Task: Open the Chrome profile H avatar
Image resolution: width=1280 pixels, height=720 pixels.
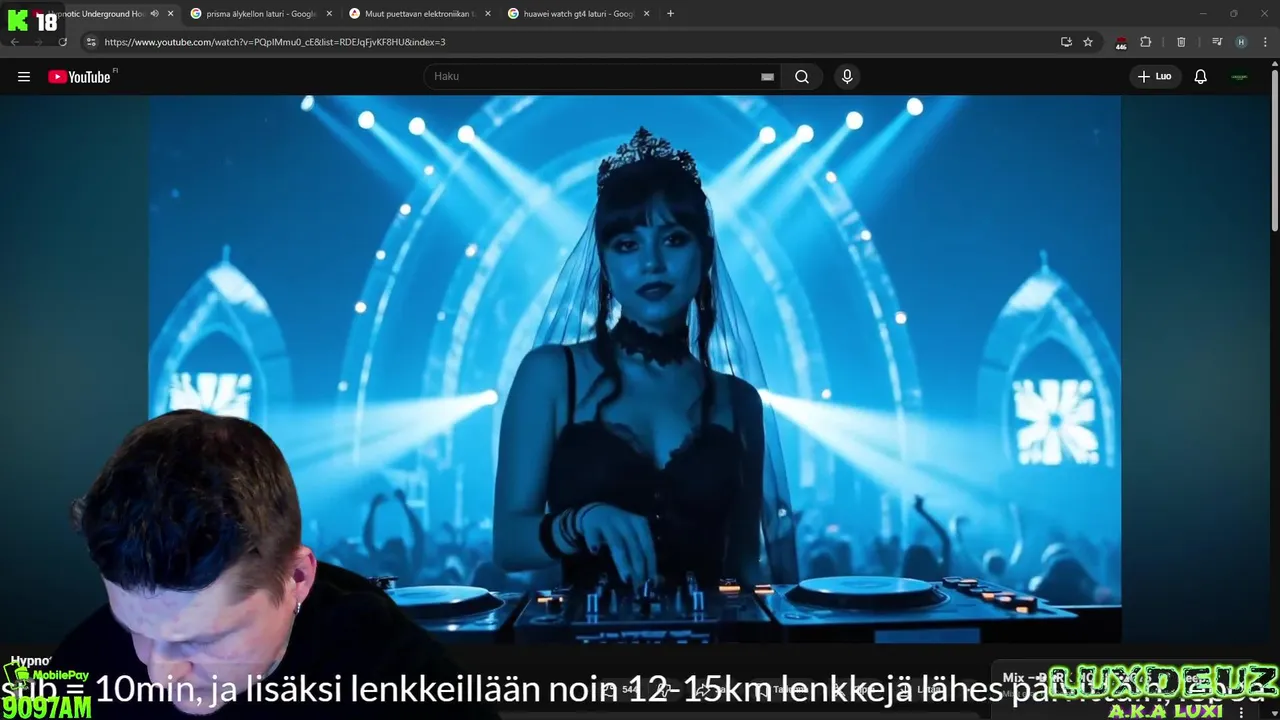Action: tap(1241, 42)
